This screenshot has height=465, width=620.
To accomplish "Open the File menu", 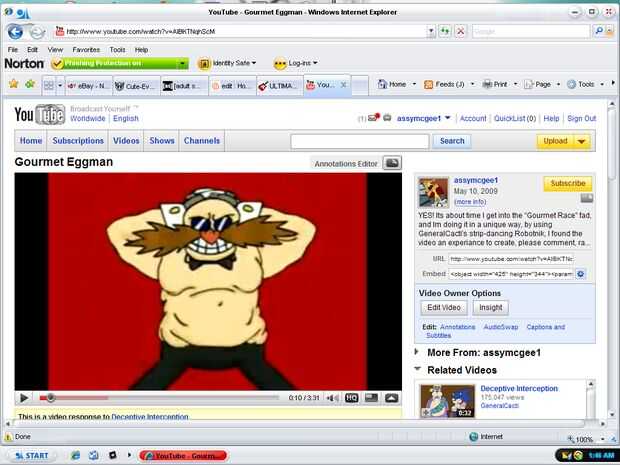I will (x=13, y=50).
